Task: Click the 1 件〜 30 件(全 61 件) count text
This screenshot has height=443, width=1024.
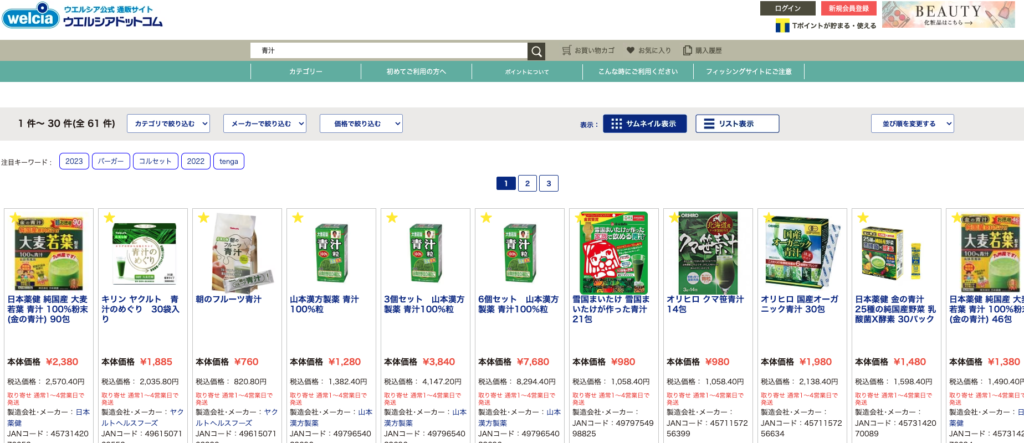Action: tap(67, 123)
